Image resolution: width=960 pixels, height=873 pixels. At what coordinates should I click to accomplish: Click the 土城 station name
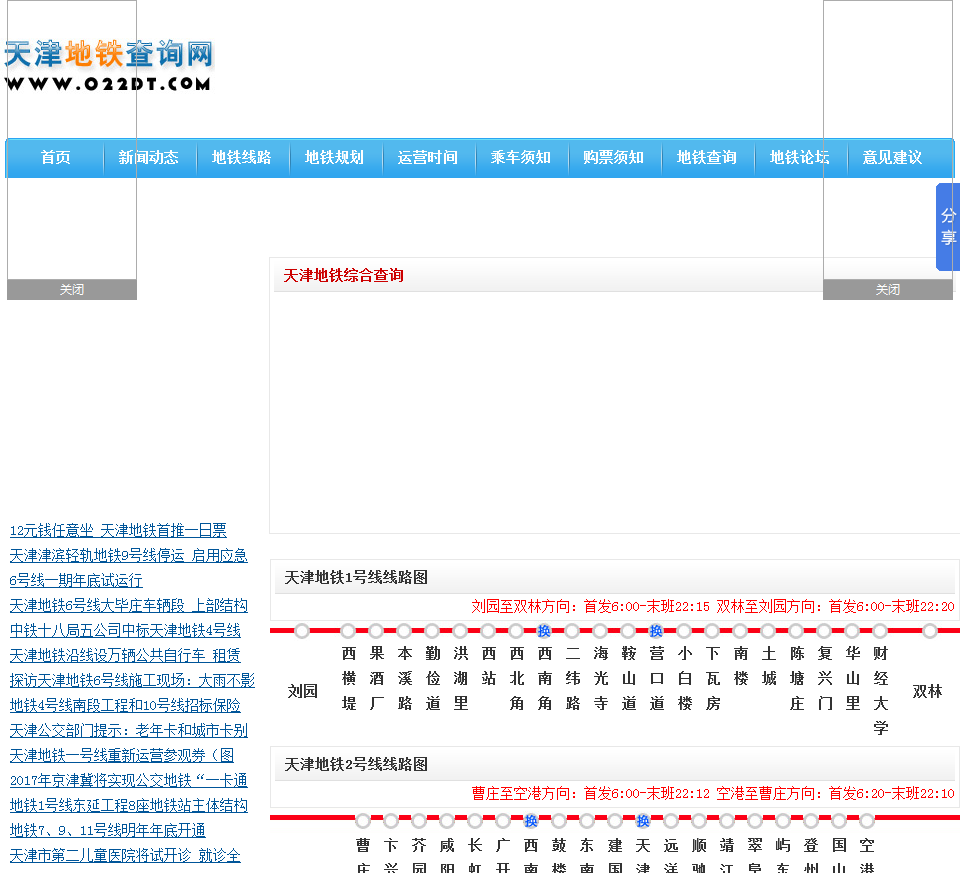pos(769,666)
